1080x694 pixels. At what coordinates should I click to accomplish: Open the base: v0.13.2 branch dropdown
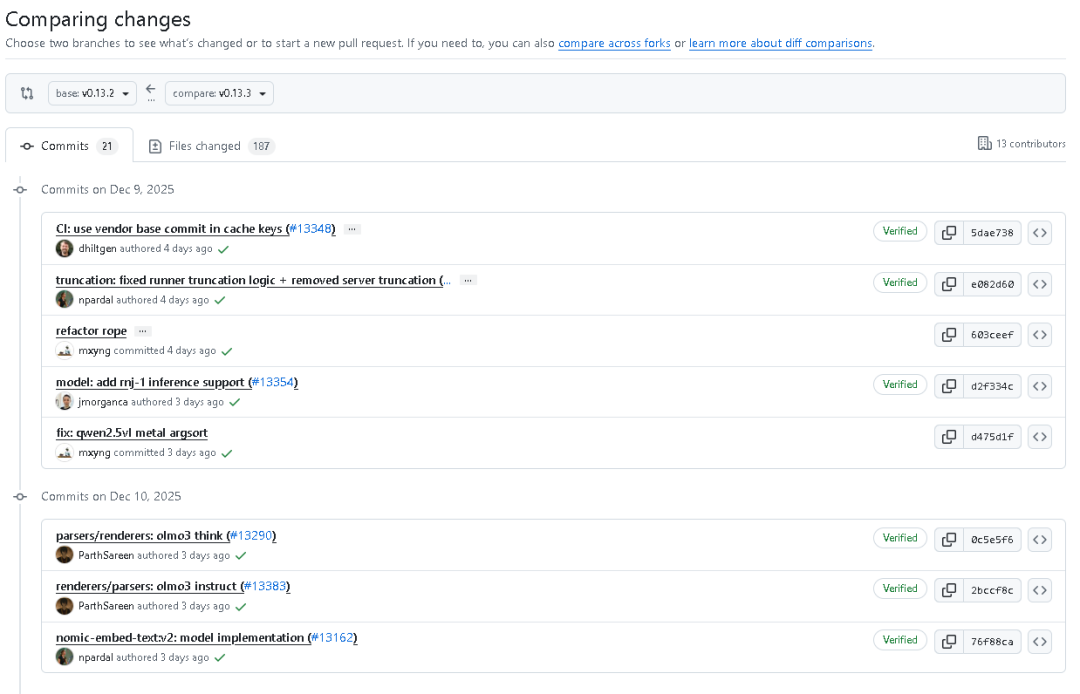click(x=92, y=93)
